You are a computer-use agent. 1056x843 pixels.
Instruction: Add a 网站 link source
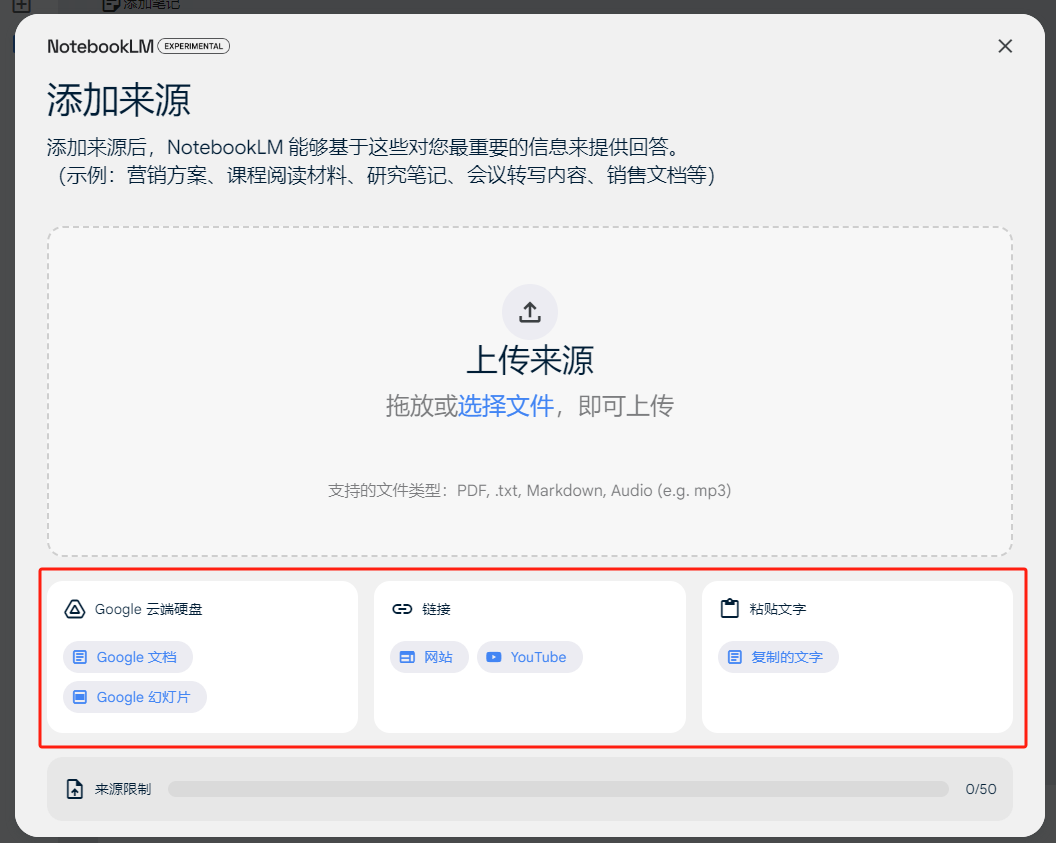click(x=429, y=656)
